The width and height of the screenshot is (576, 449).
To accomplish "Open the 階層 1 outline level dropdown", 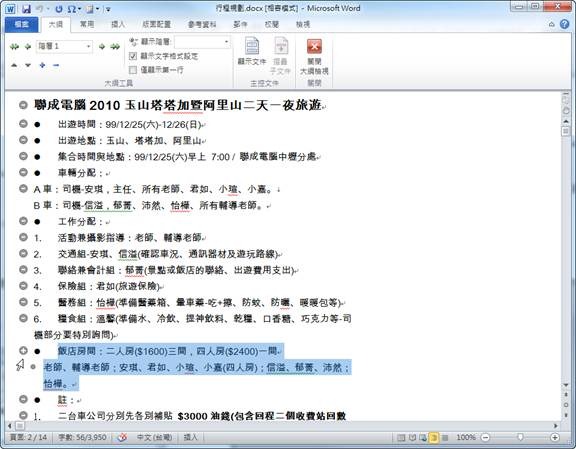I will [x=89, y=47].
